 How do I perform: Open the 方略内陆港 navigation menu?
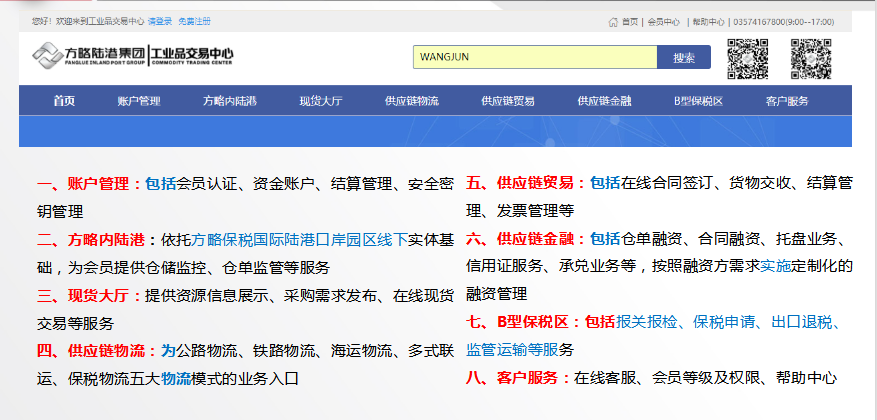229,101
